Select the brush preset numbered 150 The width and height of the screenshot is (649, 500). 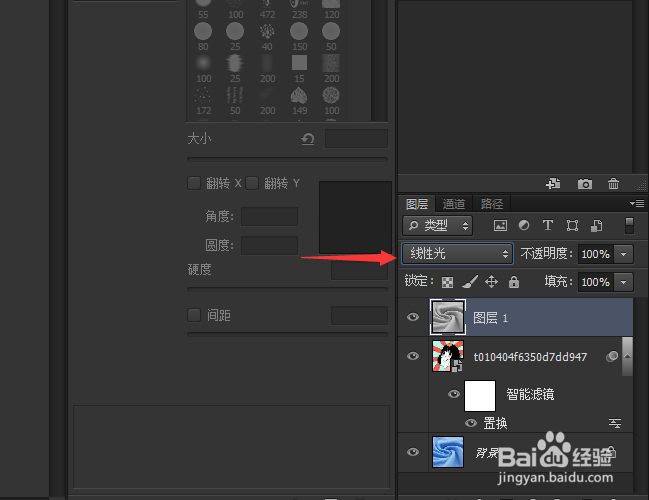(299, 36)
